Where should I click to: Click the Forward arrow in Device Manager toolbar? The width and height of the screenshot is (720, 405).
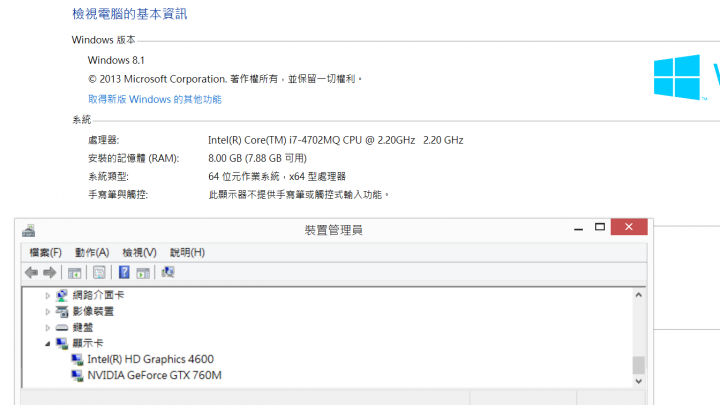coord(50,273)
